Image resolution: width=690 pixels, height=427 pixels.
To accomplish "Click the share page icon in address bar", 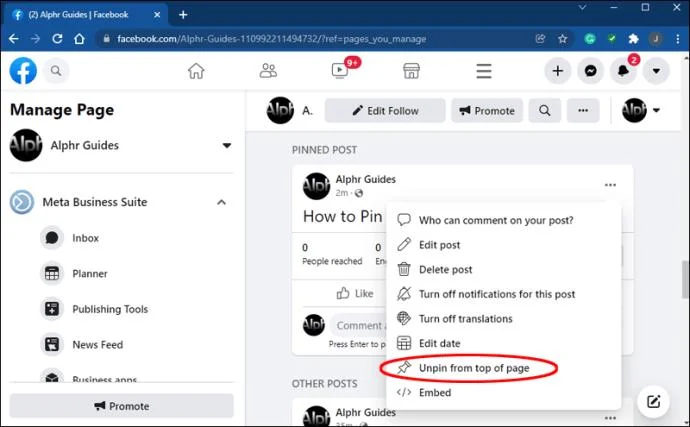I will 540,39.
